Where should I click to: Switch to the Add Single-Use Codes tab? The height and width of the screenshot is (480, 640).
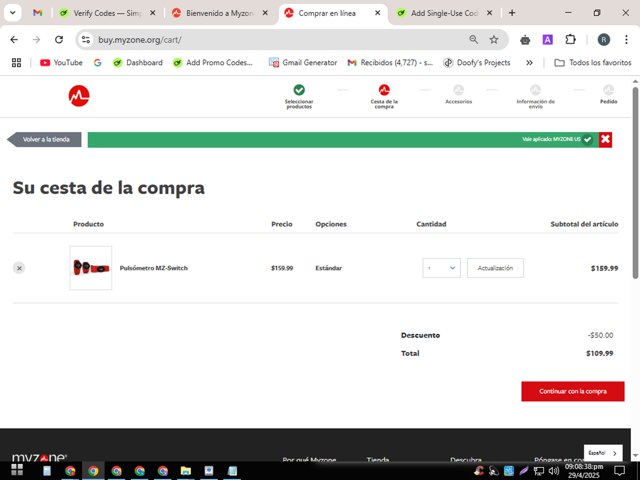click(x=445, y=13)
